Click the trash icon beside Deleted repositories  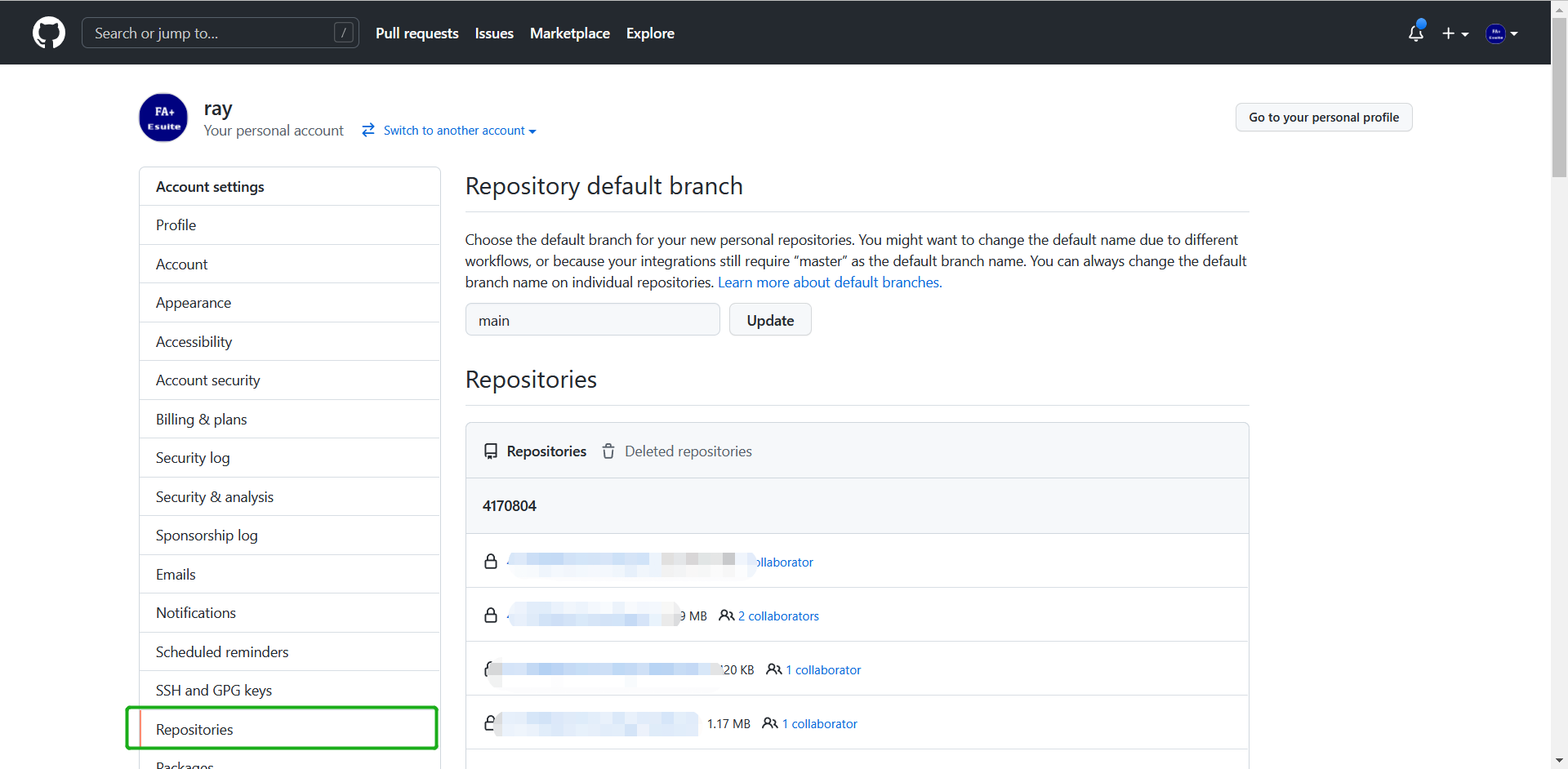(608, 451)
